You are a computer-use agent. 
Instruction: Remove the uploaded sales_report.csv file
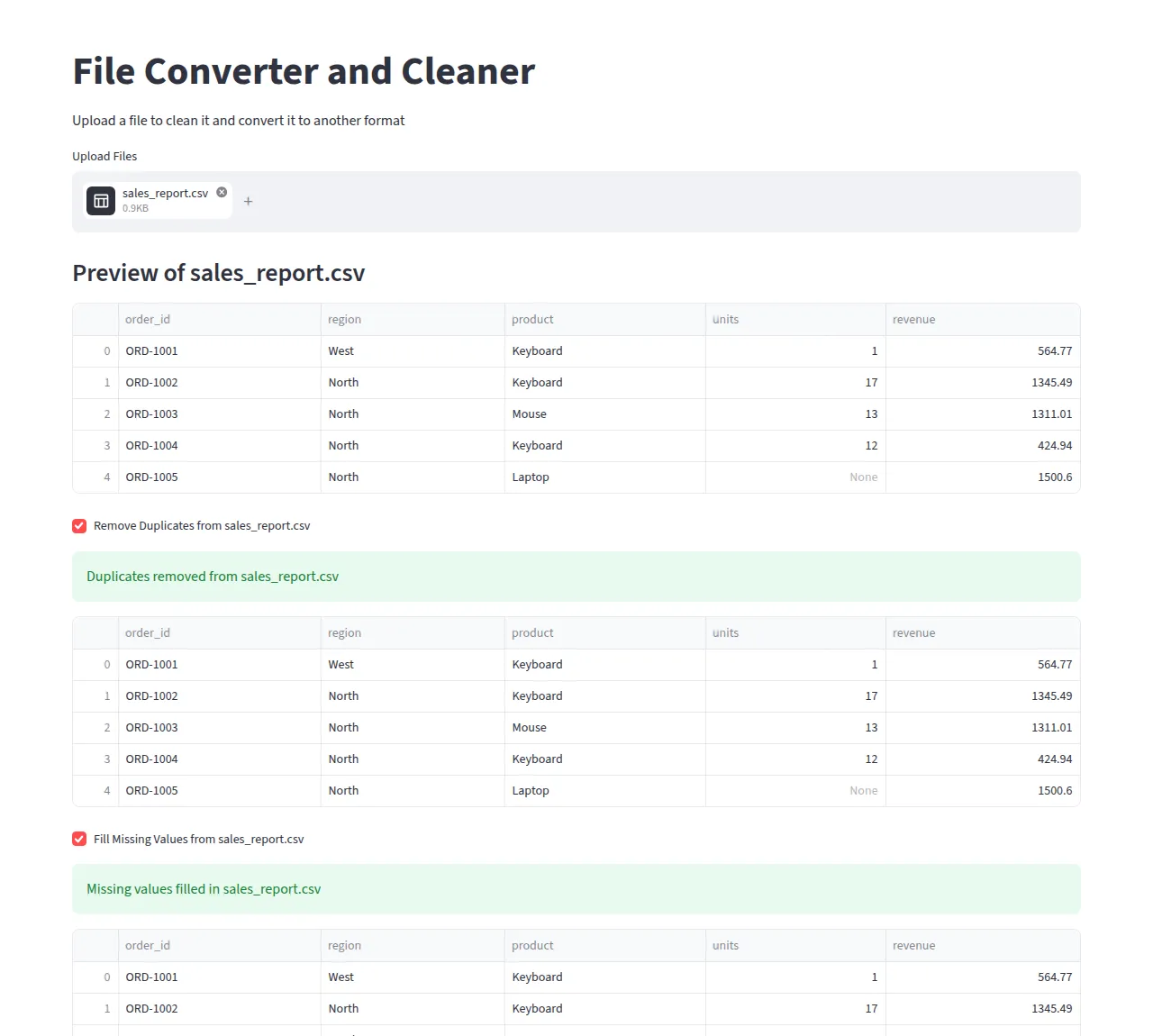coord(222,192)
